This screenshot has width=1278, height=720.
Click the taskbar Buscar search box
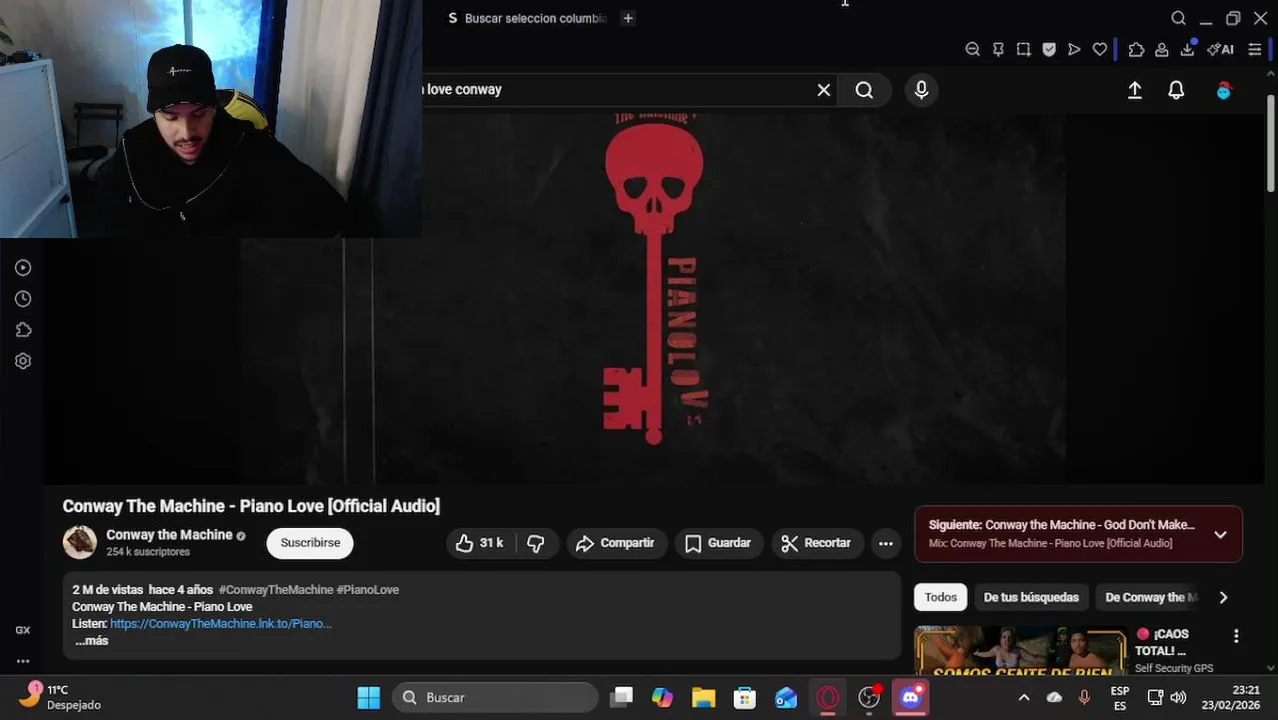tap(496, 697)
